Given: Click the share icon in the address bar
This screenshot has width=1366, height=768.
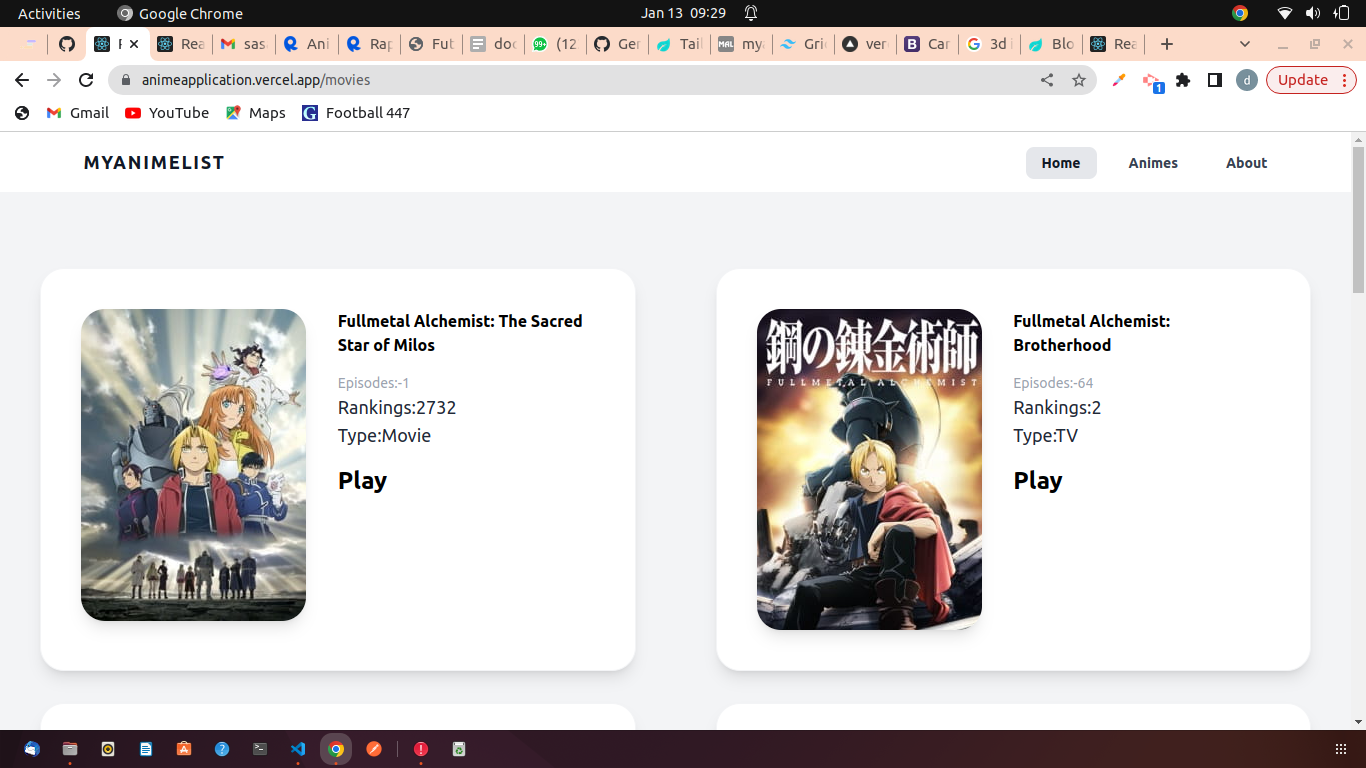Looking at the screenshot, I should (1046, 80).
